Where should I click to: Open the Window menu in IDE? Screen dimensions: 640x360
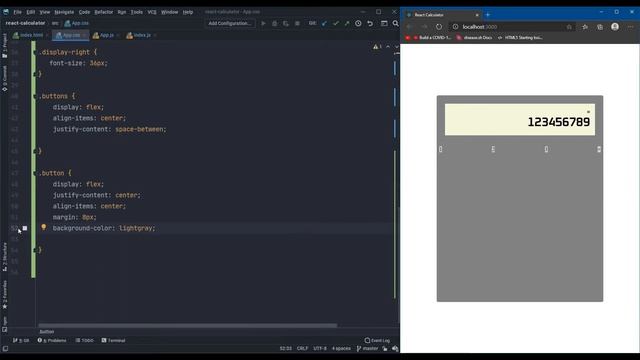pos(169,12)
